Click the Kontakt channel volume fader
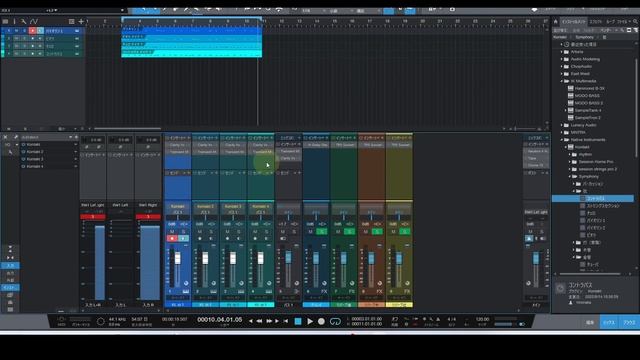 coord(178,258)
